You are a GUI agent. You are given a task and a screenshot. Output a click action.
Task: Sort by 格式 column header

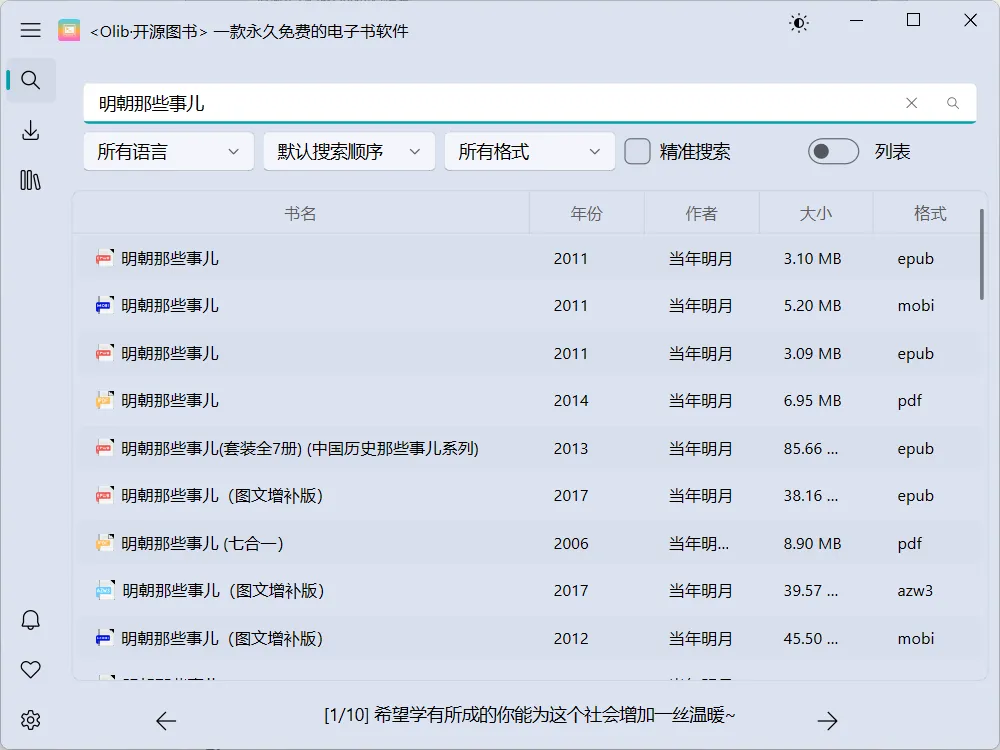[930, 213]
